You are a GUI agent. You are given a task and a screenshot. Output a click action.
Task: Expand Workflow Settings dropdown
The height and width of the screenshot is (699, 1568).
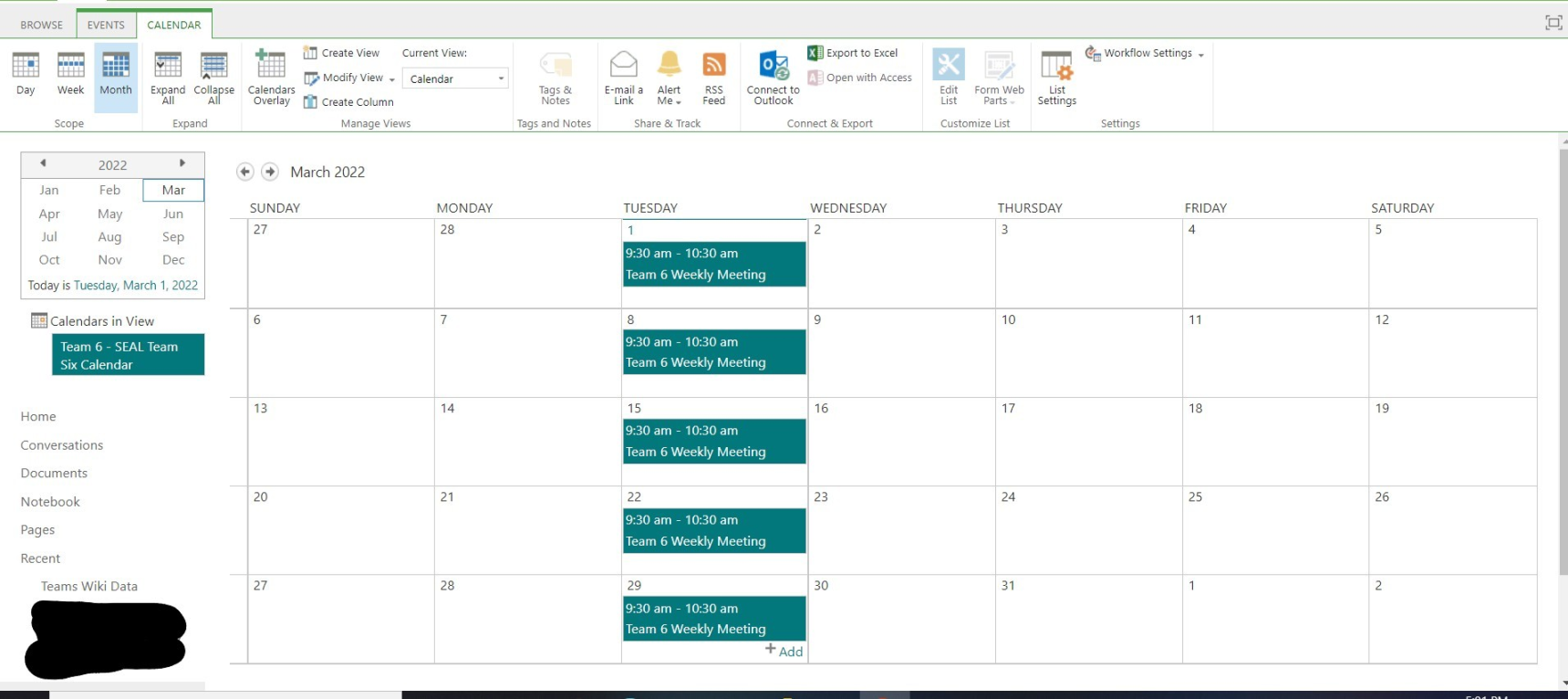coord(1145,53)
